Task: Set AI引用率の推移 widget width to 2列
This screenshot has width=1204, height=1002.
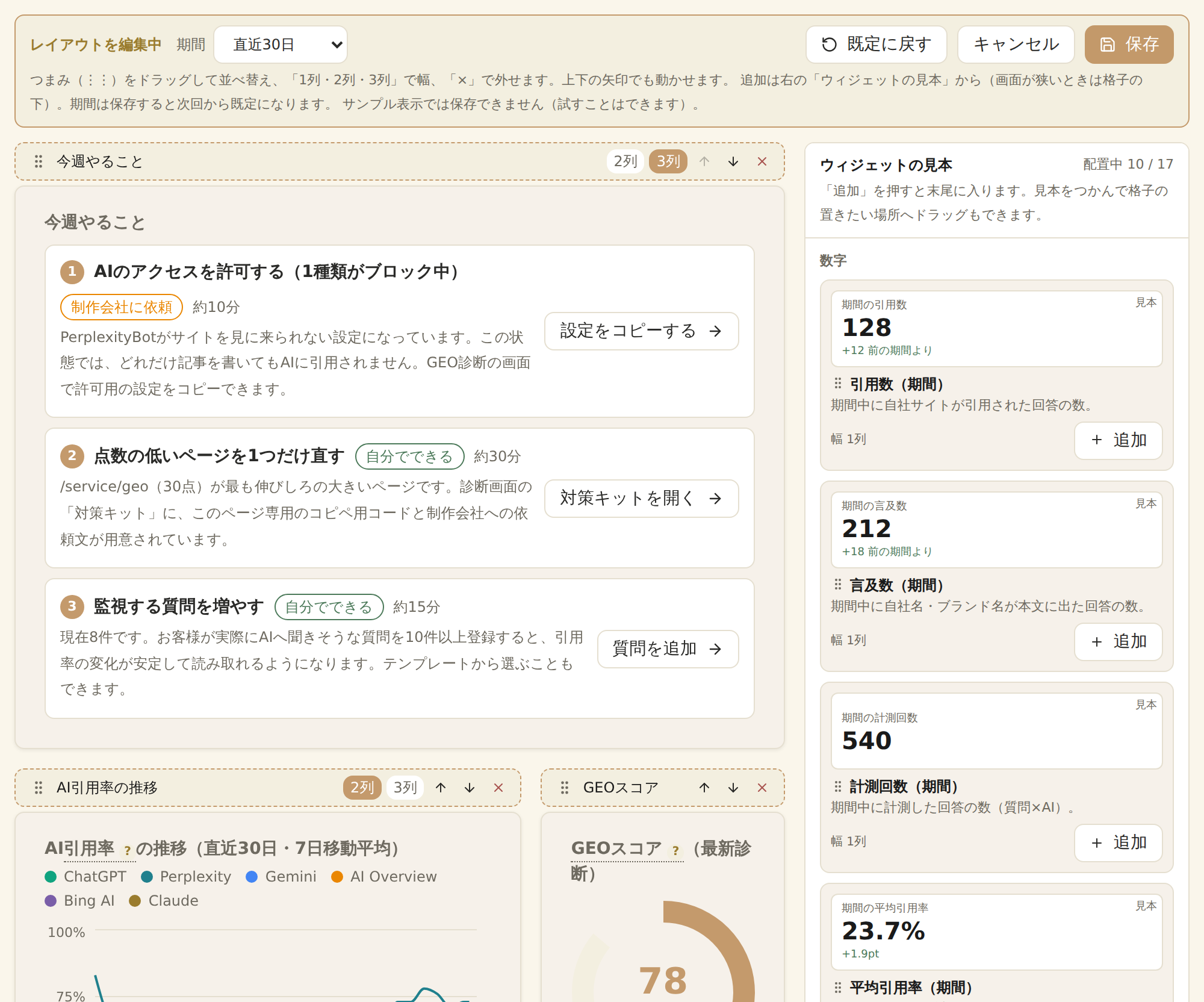Action: [x=362, y=788]
